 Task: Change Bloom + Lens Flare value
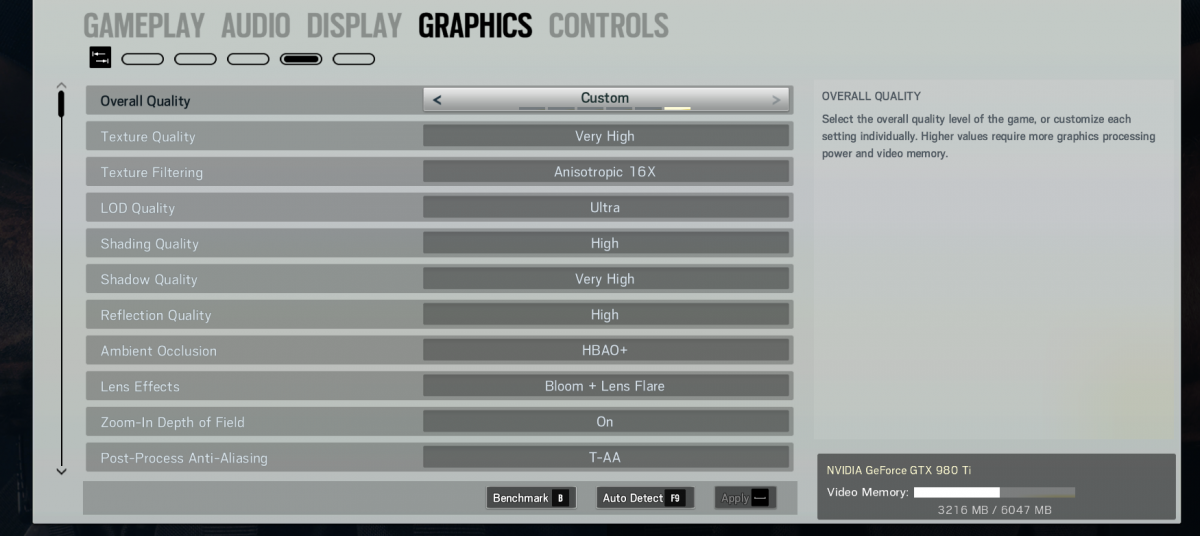[605, 386]
